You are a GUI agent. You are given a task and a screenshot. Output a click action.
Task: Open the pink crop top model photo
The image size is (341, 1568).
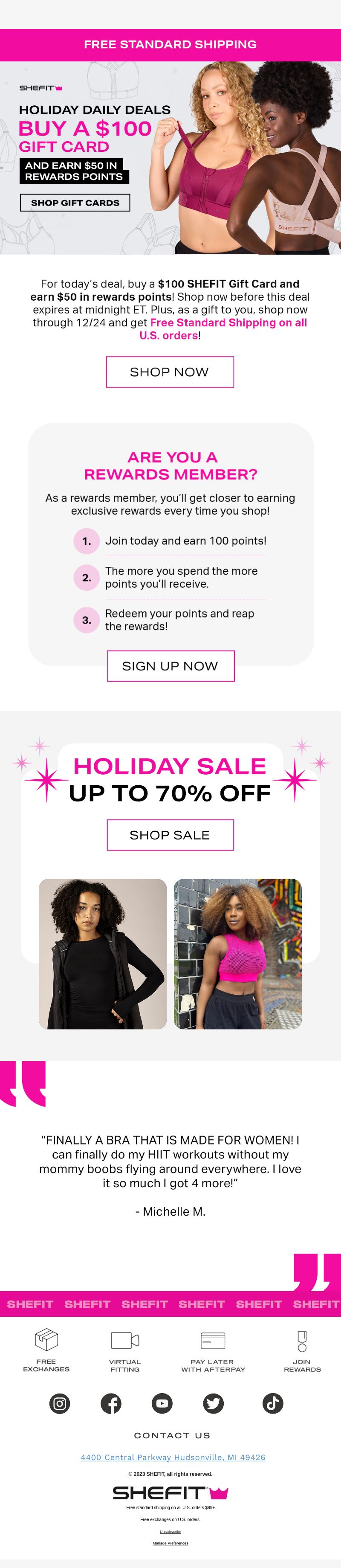[238, 954]
